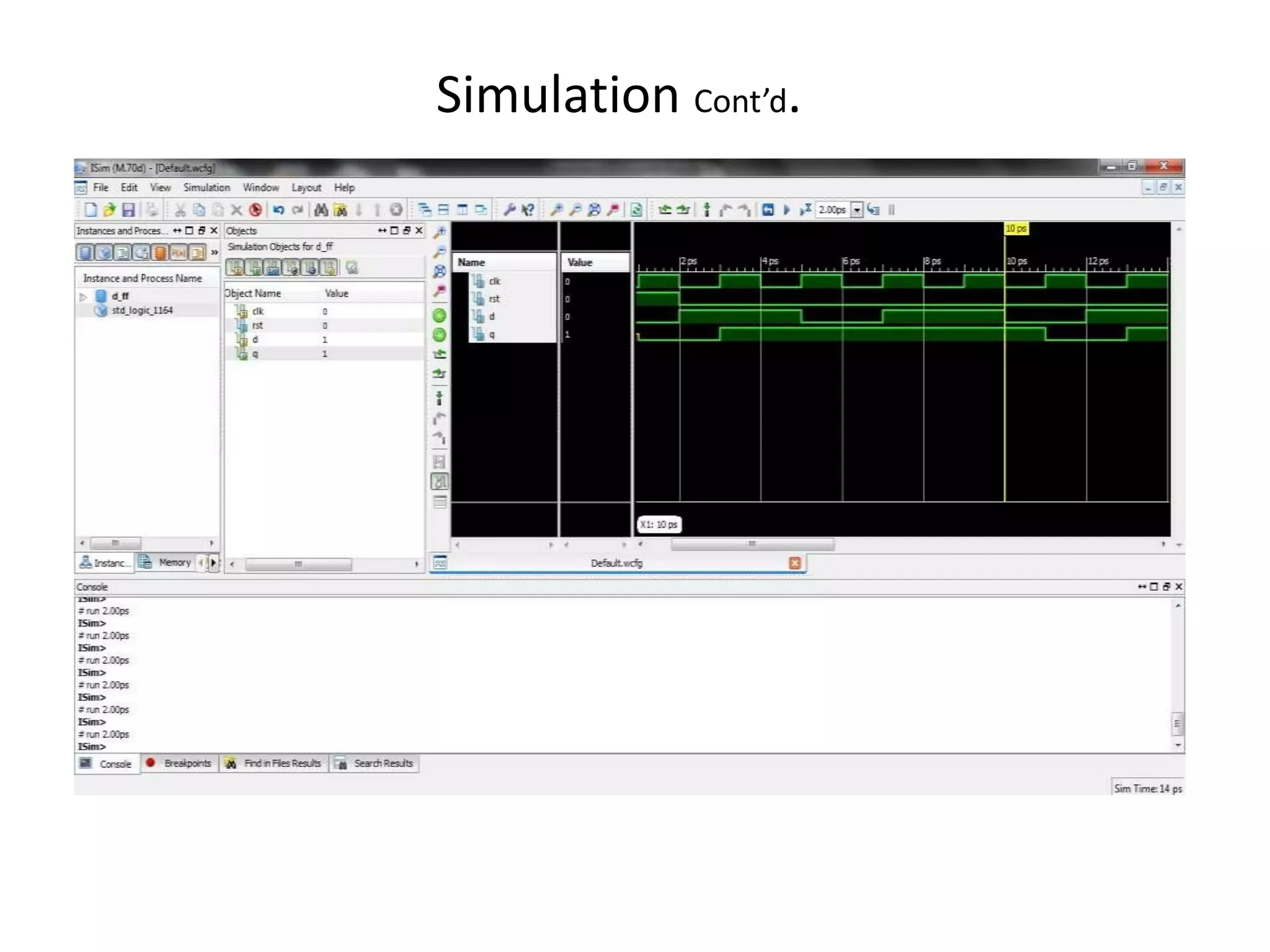
Task: Click the Zoom to Full View icon beside the waveform
Action: click(440, 271)
